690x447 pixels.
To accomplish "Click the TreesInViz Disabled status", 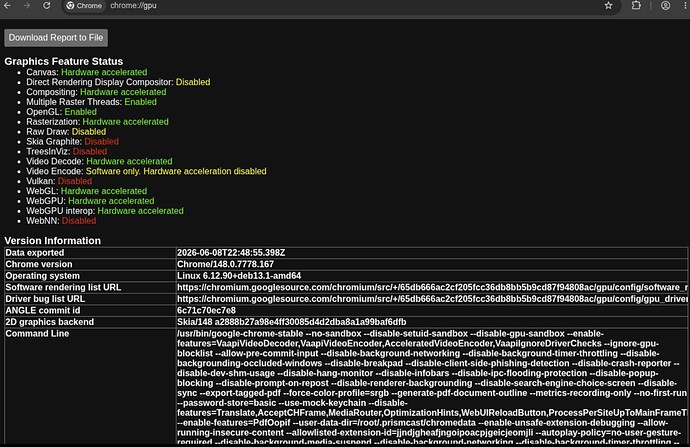I will coord(90,151).
